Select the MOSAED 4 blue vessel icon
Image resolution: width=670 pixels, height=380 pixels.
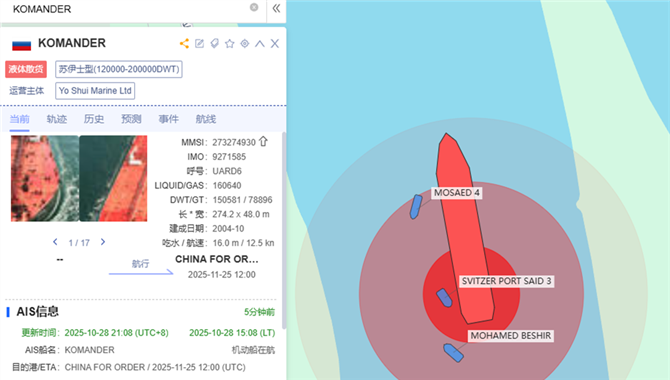416,207
